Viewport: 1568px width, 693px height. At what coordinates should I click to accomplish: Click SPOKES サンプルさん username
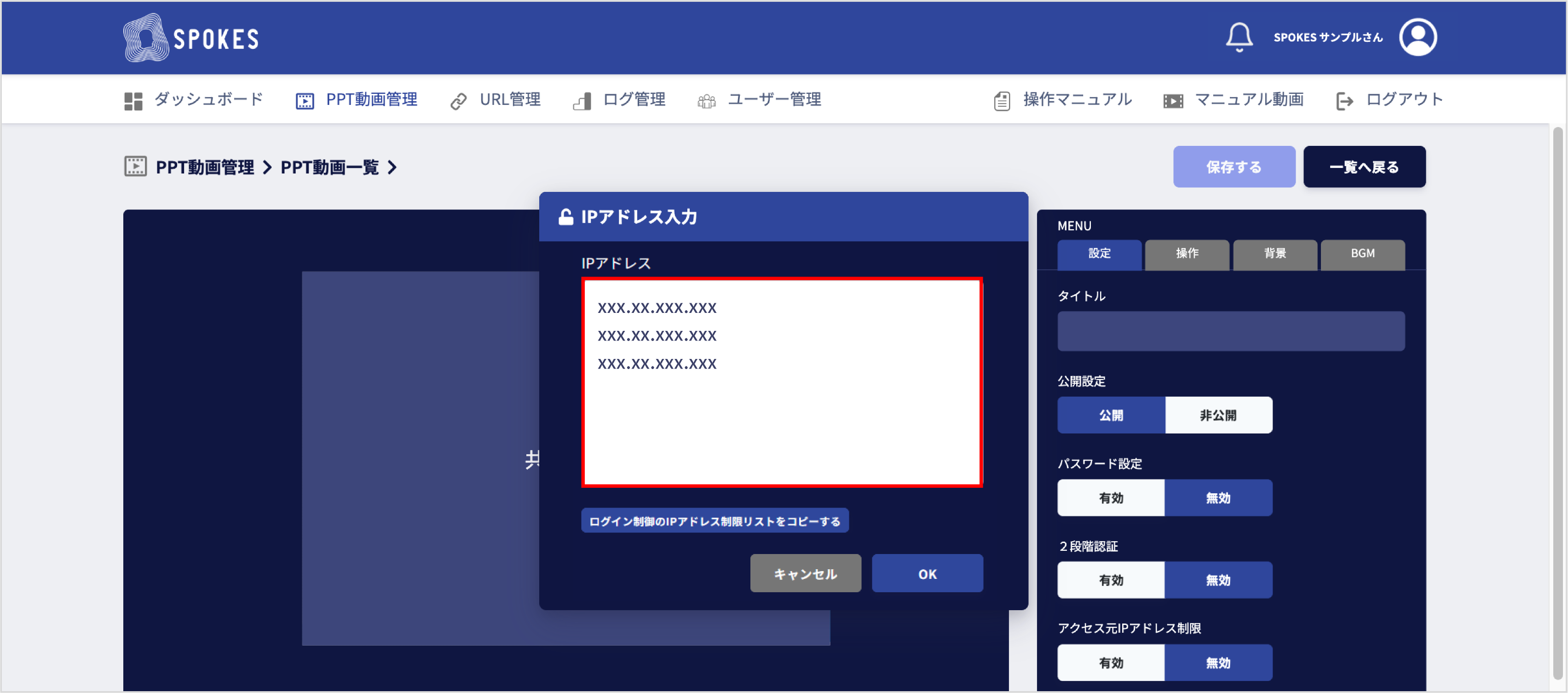coord(1327,37)
